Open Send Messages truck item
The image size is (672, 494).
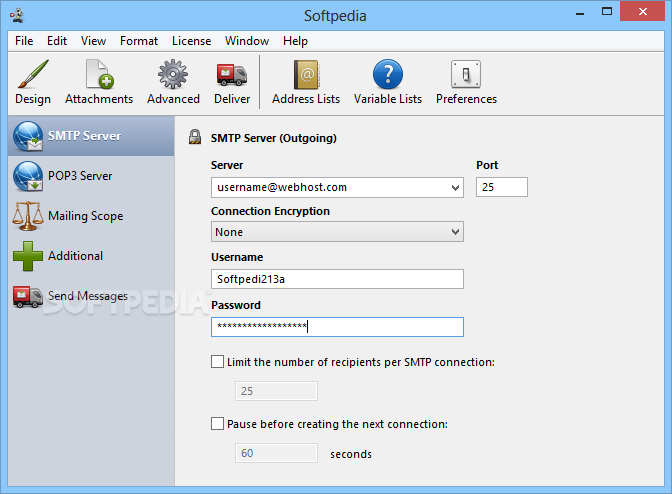point(91,296)
